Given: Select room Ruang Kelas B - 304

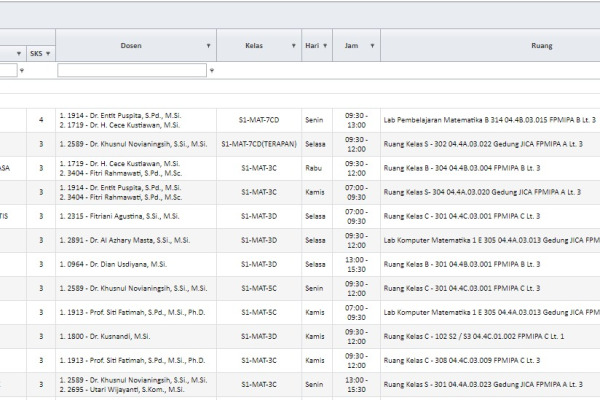Looking at the screenshot, I should [x=461, y=168].
